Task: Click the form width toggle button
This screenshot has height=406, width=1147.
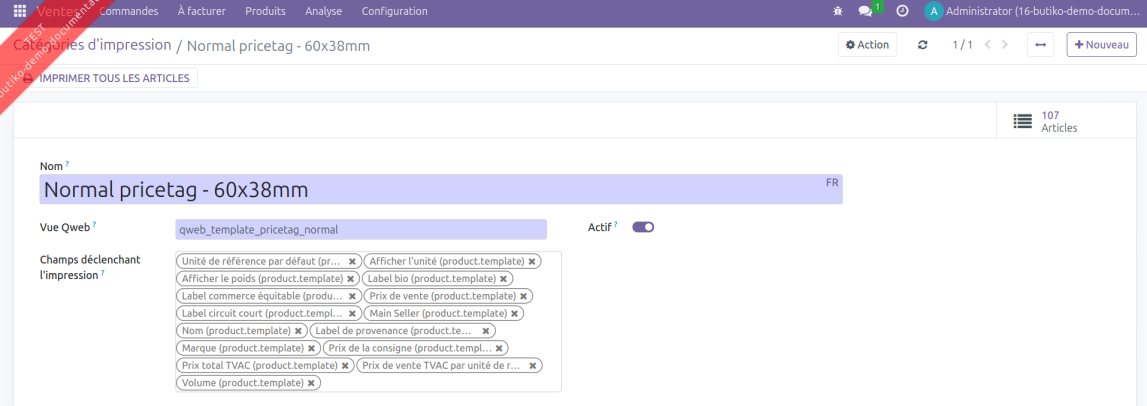Action: pyautogui.click(x=1040, y=45)
